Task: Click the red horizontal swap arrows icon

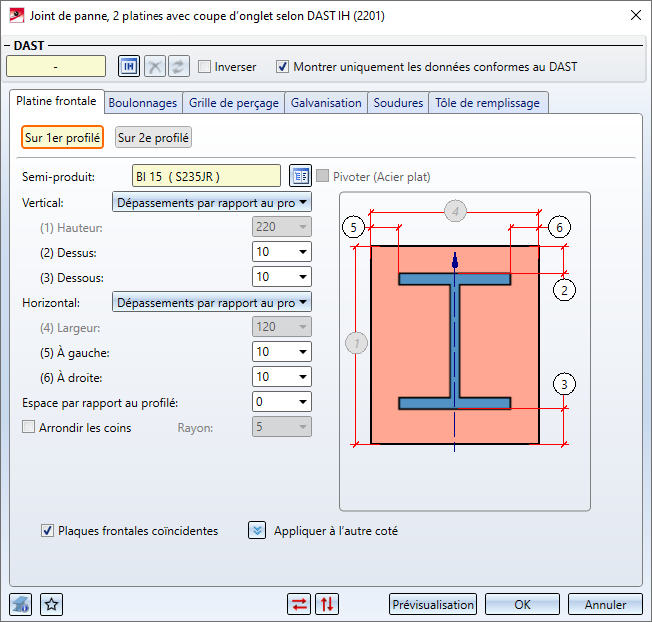Action: 299,604
